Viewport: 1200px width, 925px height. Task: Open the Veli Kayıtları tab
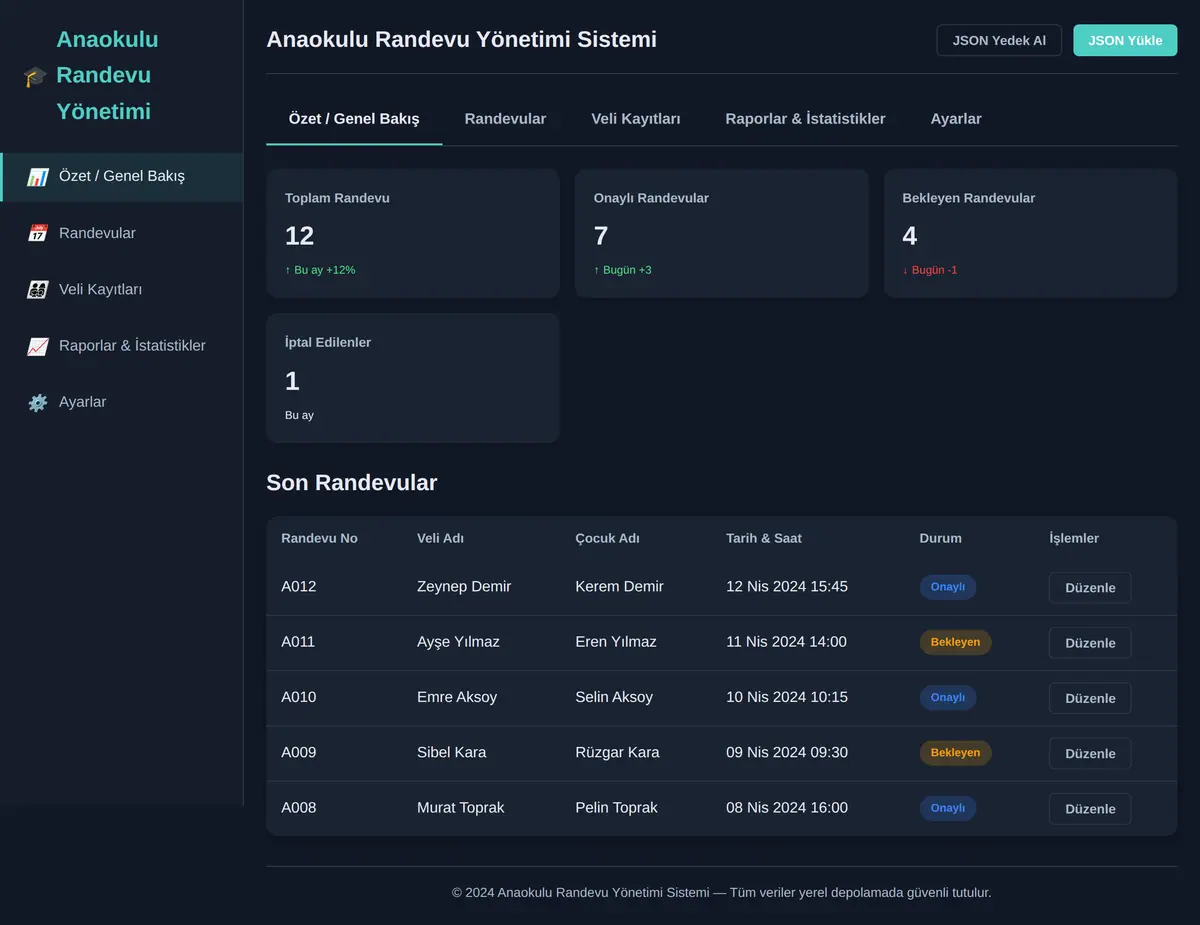(636, 119)
